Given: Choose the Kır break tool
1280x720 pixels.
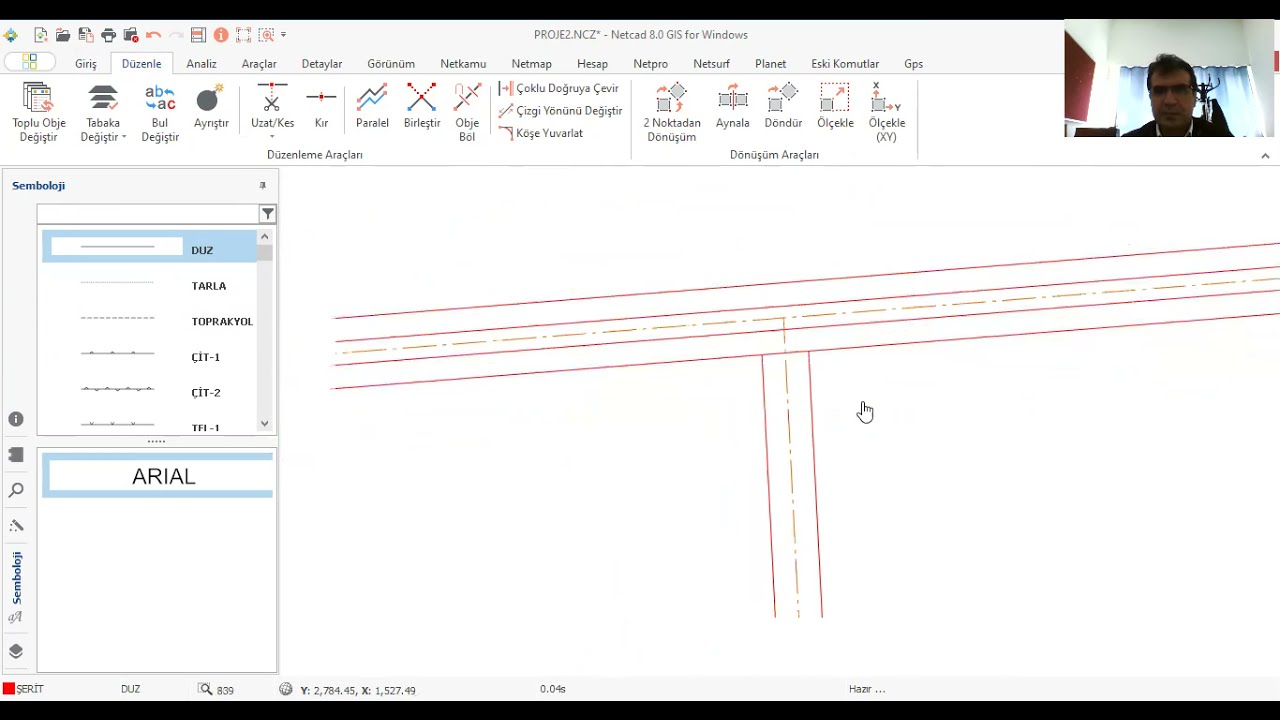Looking at the screenshot, I should 321,106.
